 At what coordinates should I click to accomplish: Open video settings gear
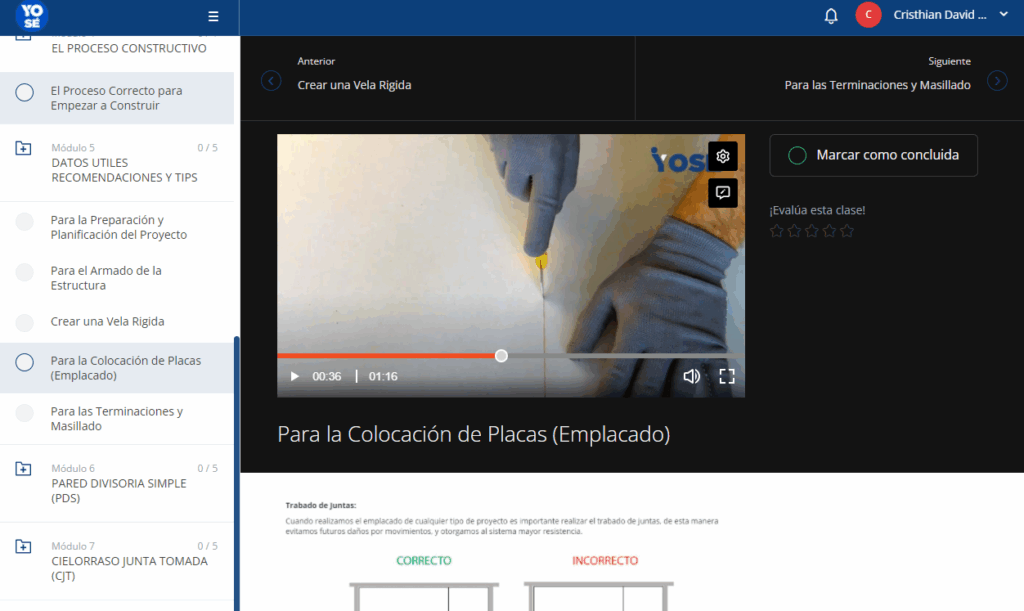click(x=723, y=156)
